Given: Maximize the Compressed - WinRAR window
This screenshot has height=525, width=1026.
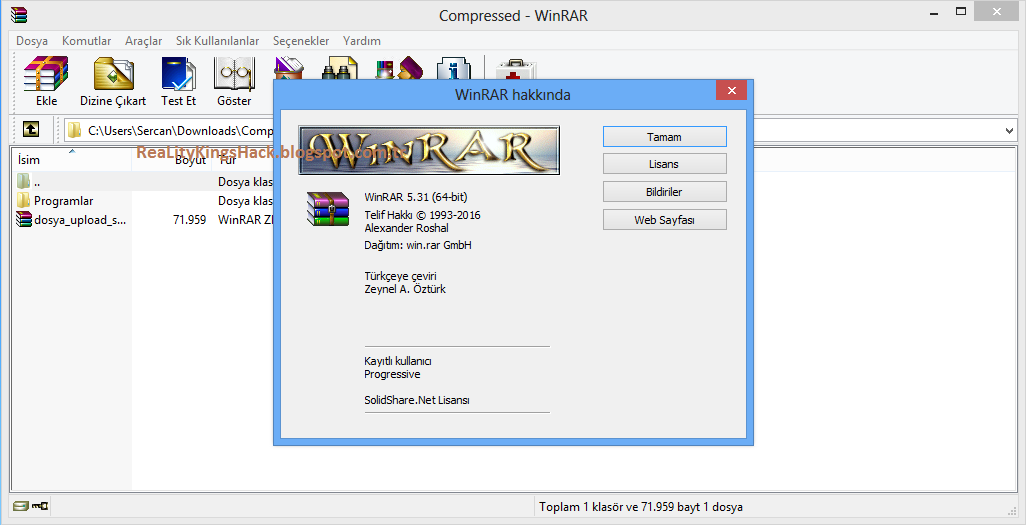Looking at the screenshot, I should [961, 12].
